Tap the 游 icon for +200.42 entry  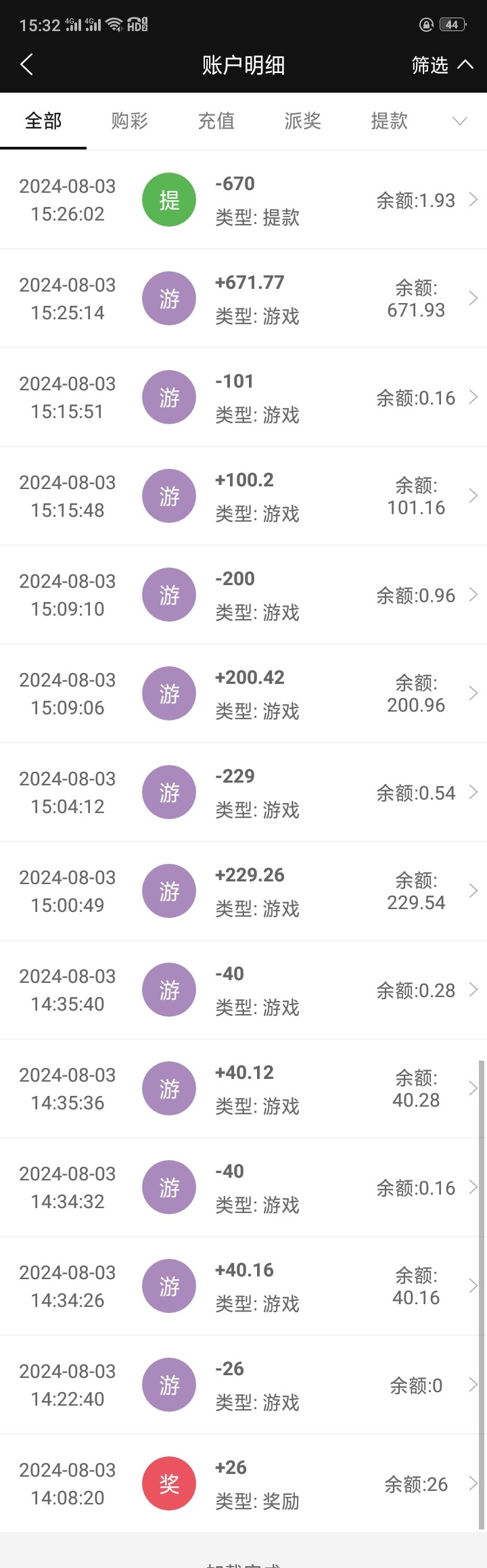coord(169,693)
